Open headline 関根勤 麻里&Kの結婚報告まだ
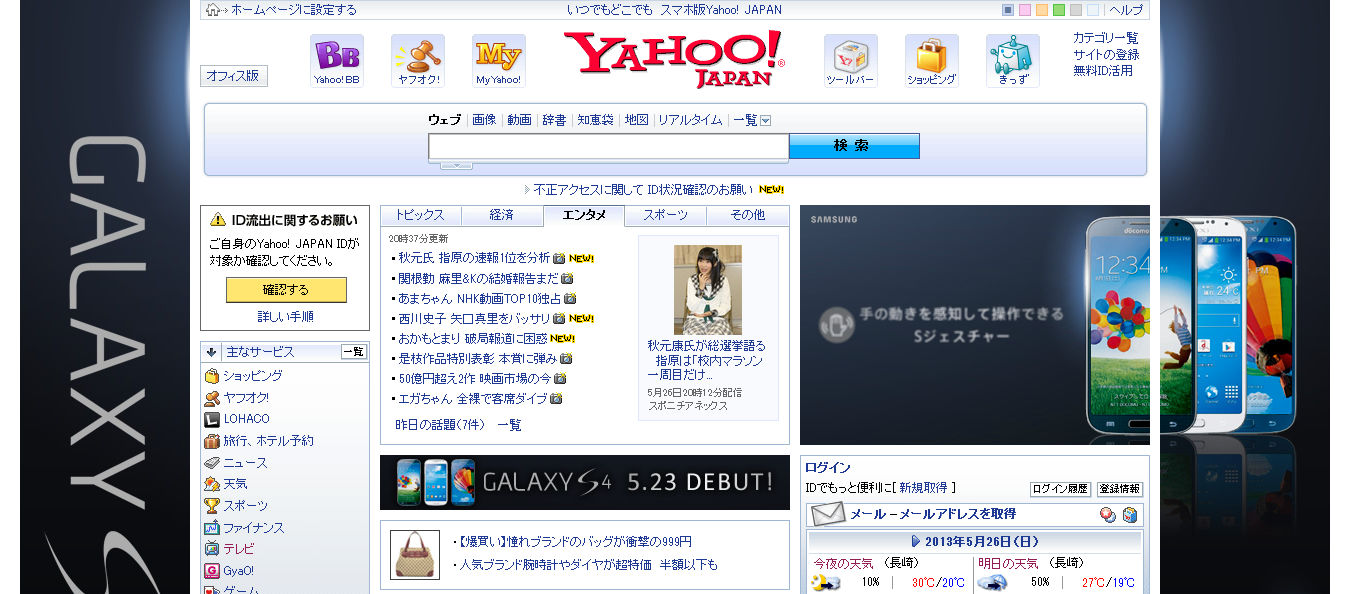 point(478,278)
